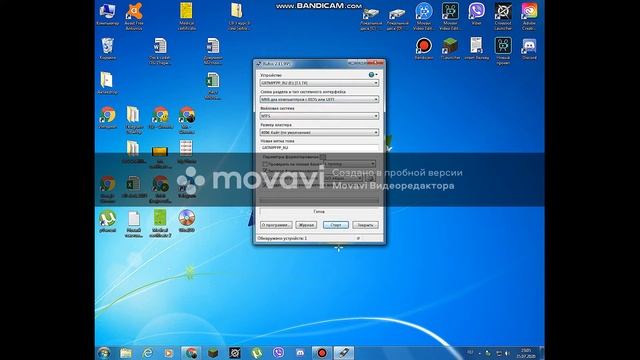
Task: Open Discord from taskbar
Action: [x=300, y=353]
